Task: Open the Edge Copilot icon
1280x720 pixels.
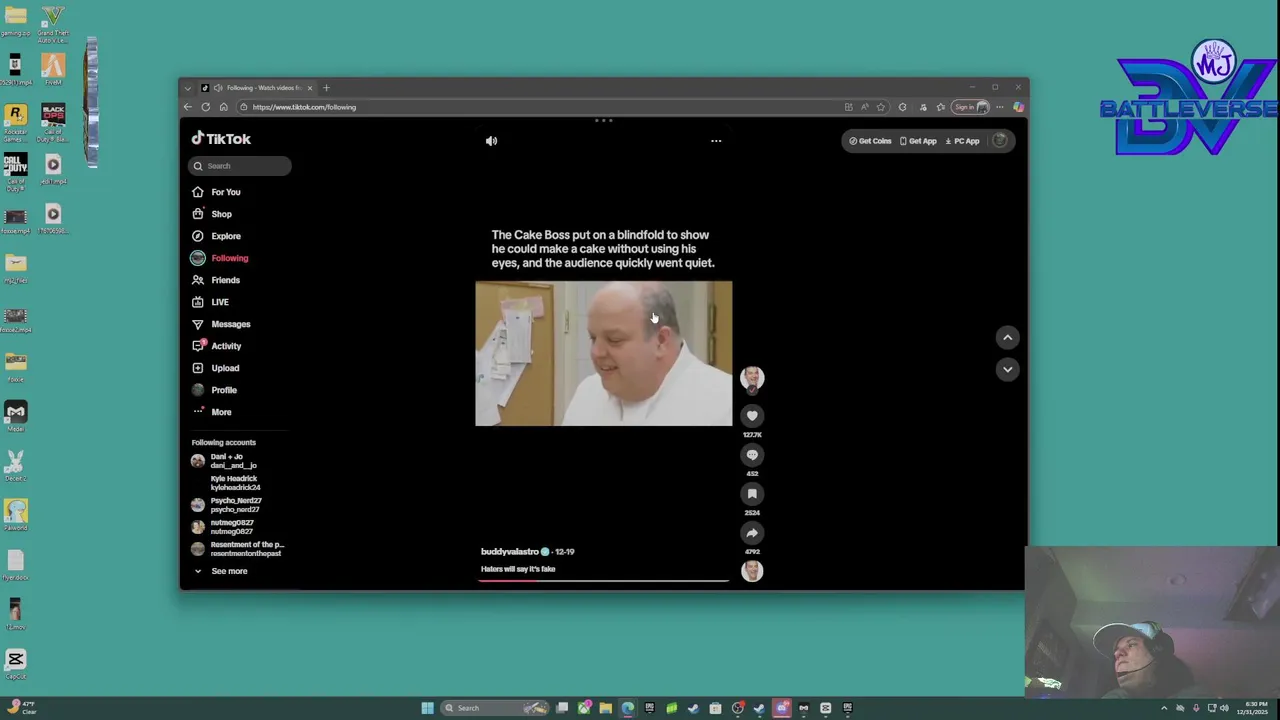Action: coord(1018,107)
